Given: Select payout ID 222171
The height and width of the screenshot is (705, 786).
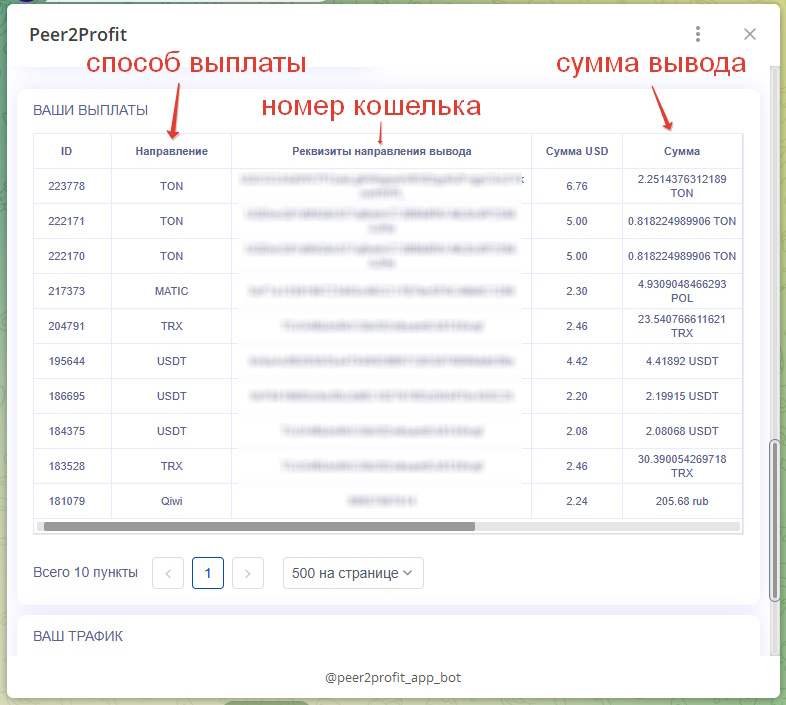Looking at the screenshot, I should (x=67, y=221).
